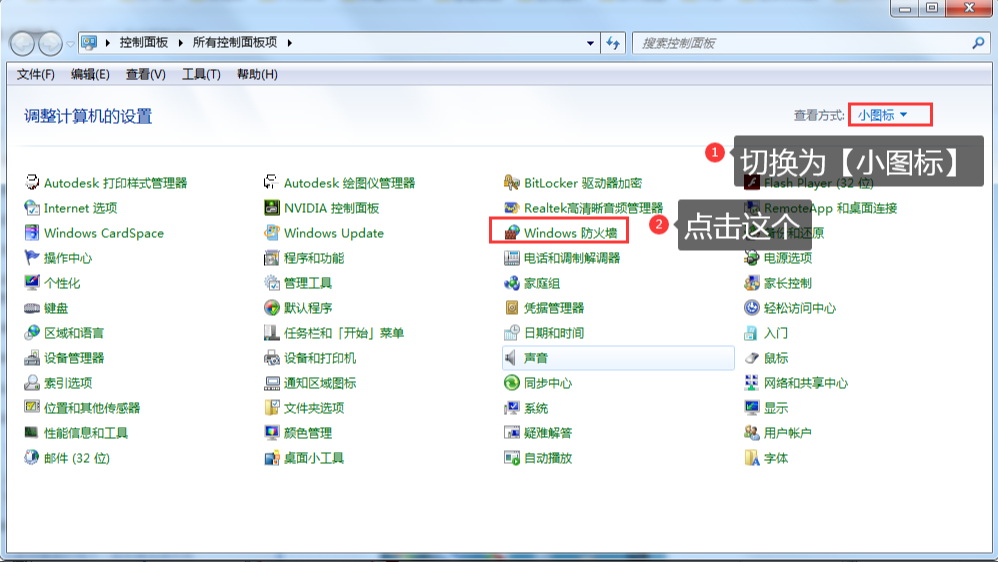Open the 声音 speaker icon
Image resolution: width=998 pixels, height=562 pixels.
click(x=512, y=358)
